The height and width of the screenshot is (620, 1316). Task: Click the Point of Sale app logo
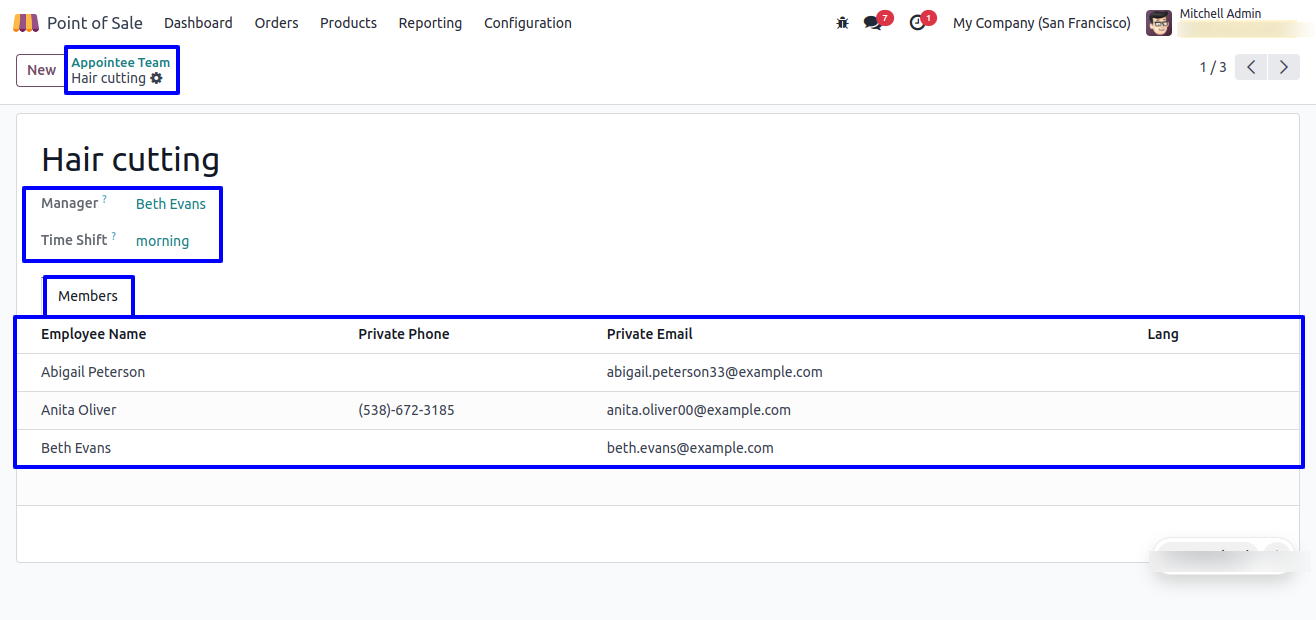tap(26, 23)
